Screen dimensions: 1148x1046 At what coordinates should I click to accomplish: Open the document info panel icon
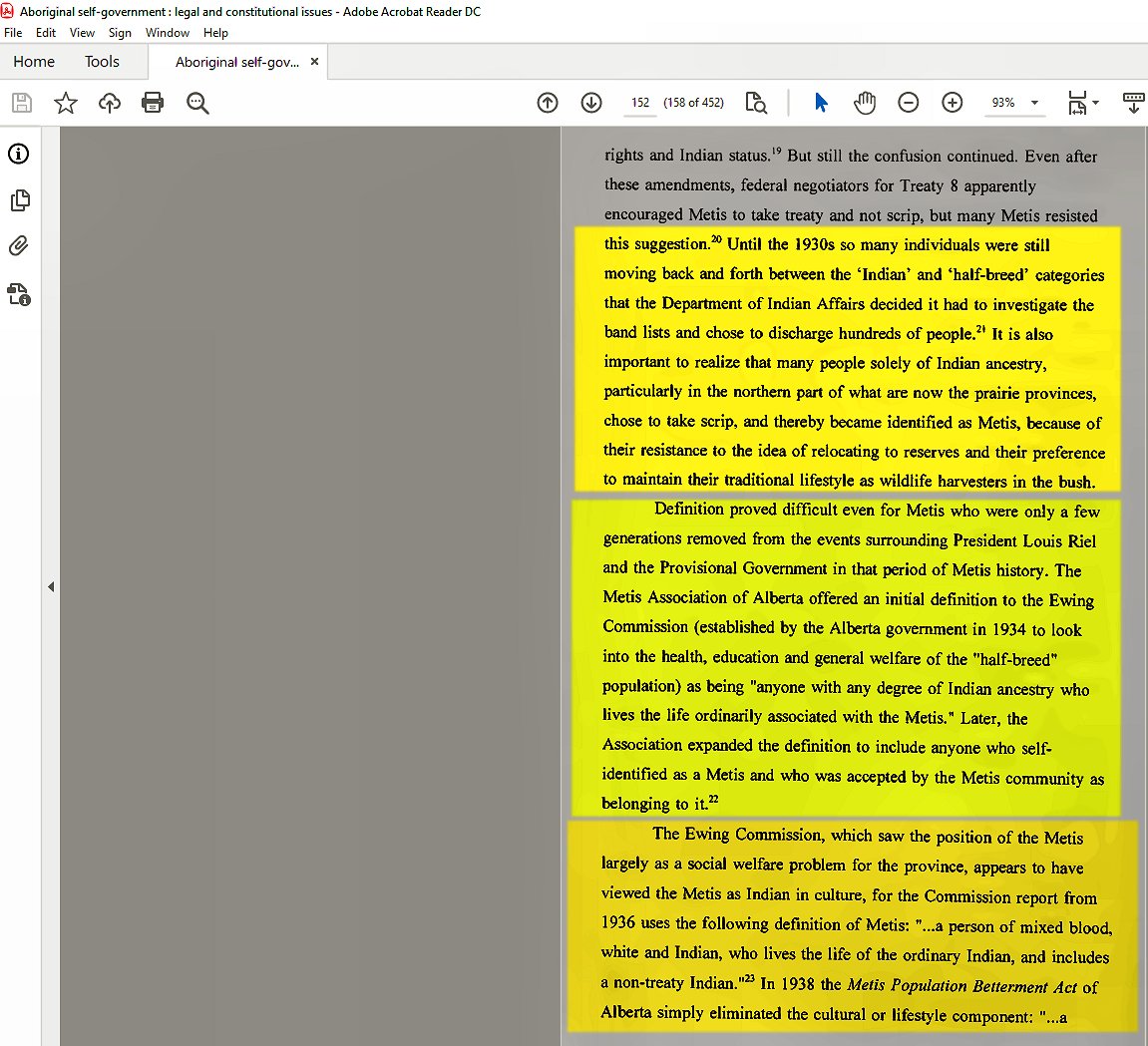click(18, 154)
